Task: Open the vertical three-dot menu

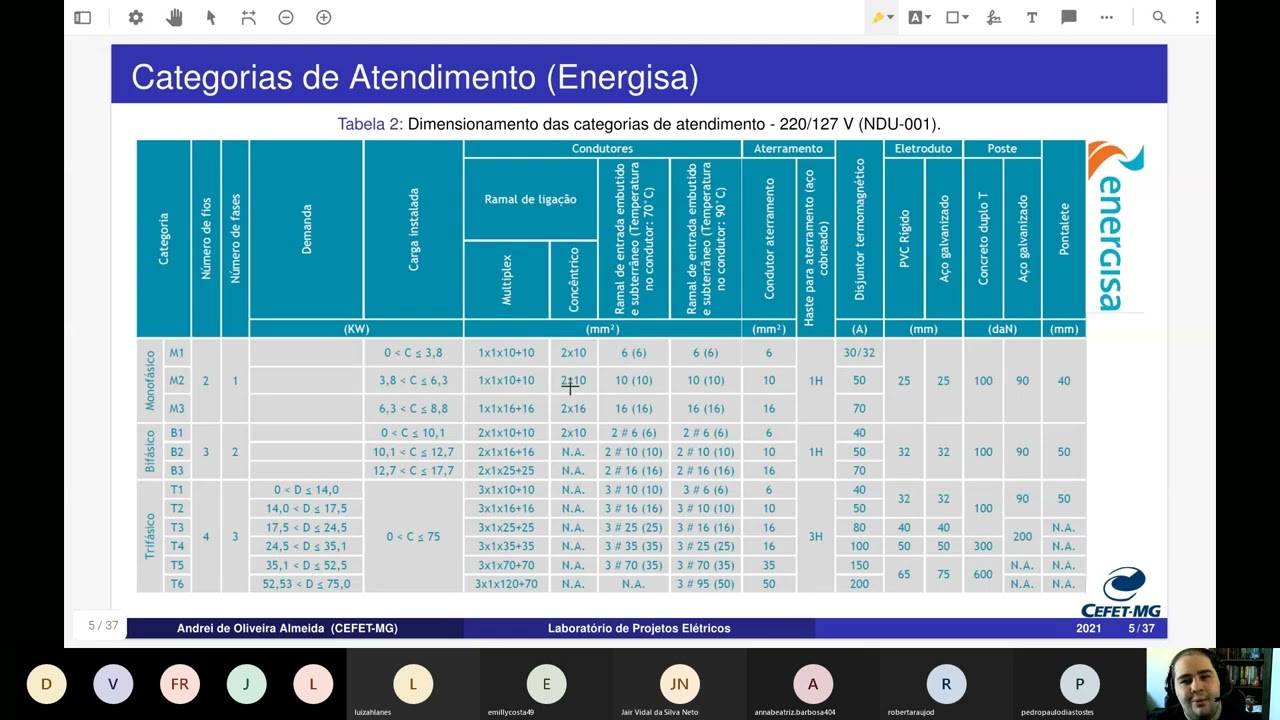Action: click(1197, 17)
